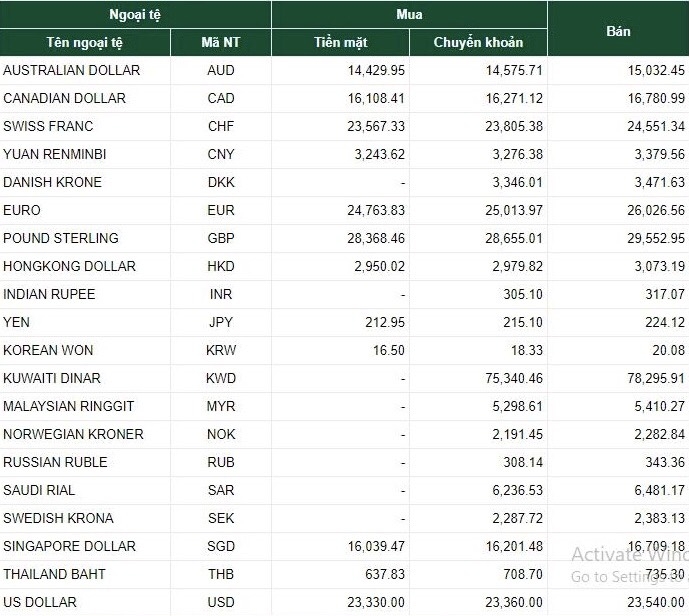This screenshot has width=689, height=616.
Task: Click the 'Mua' header cell
Action: click(x=409, y=14)
